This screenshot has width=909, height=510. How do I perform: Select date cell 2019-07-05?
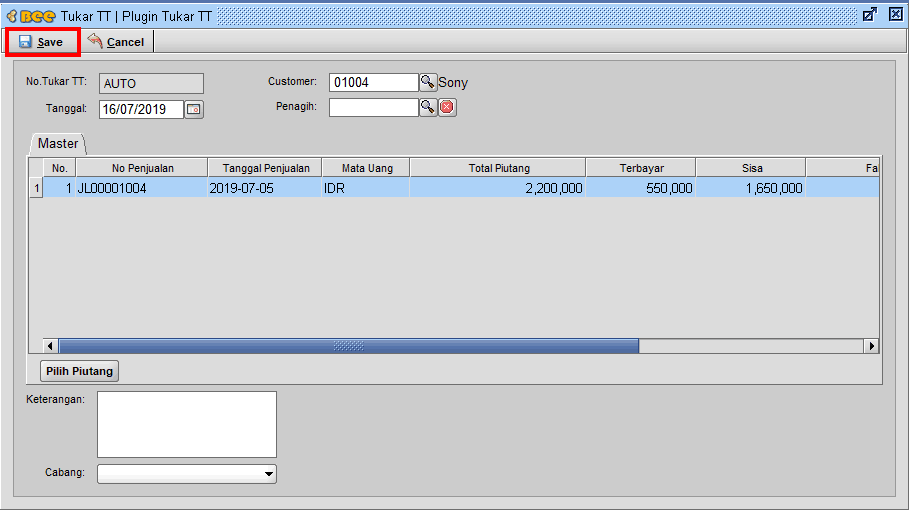pos(265,188)
